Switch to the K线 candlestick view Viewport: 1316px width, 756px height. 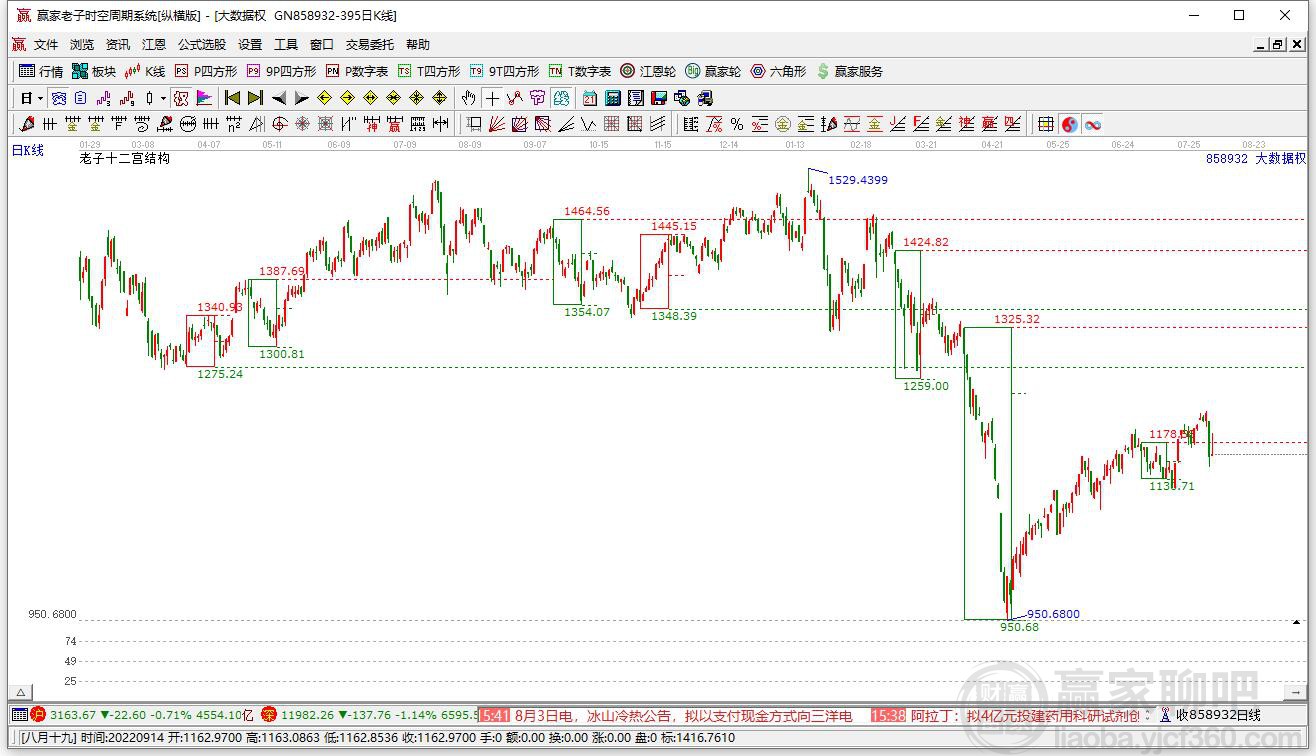coord(145,71)
